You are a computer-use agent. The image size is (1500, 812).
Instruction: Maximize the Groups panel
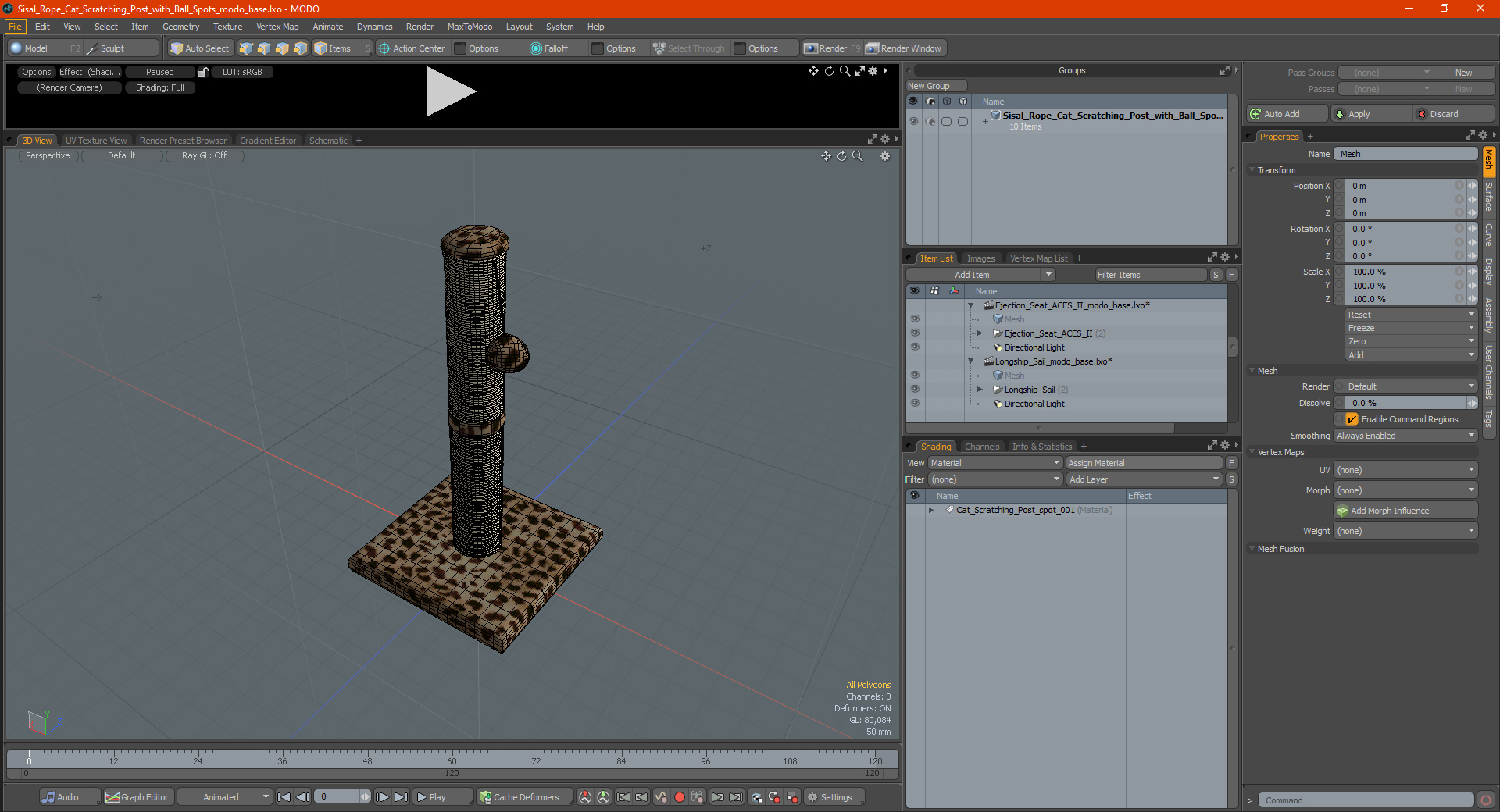click(1224, 70)
